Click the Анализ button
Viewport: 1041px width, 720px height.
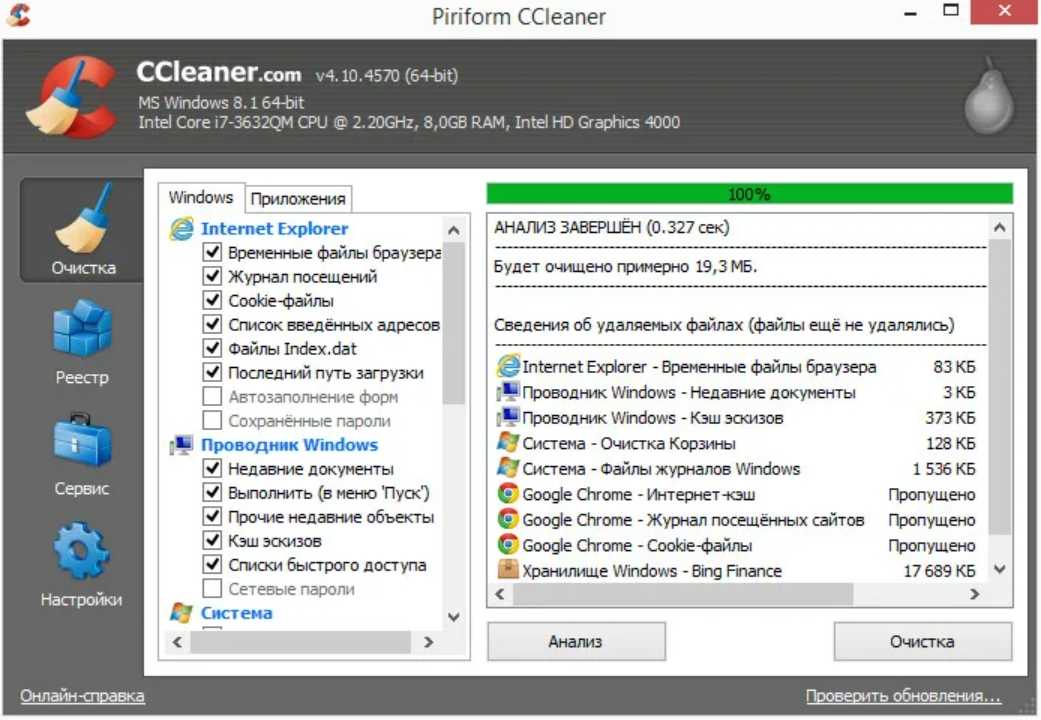tap(576, 642)
